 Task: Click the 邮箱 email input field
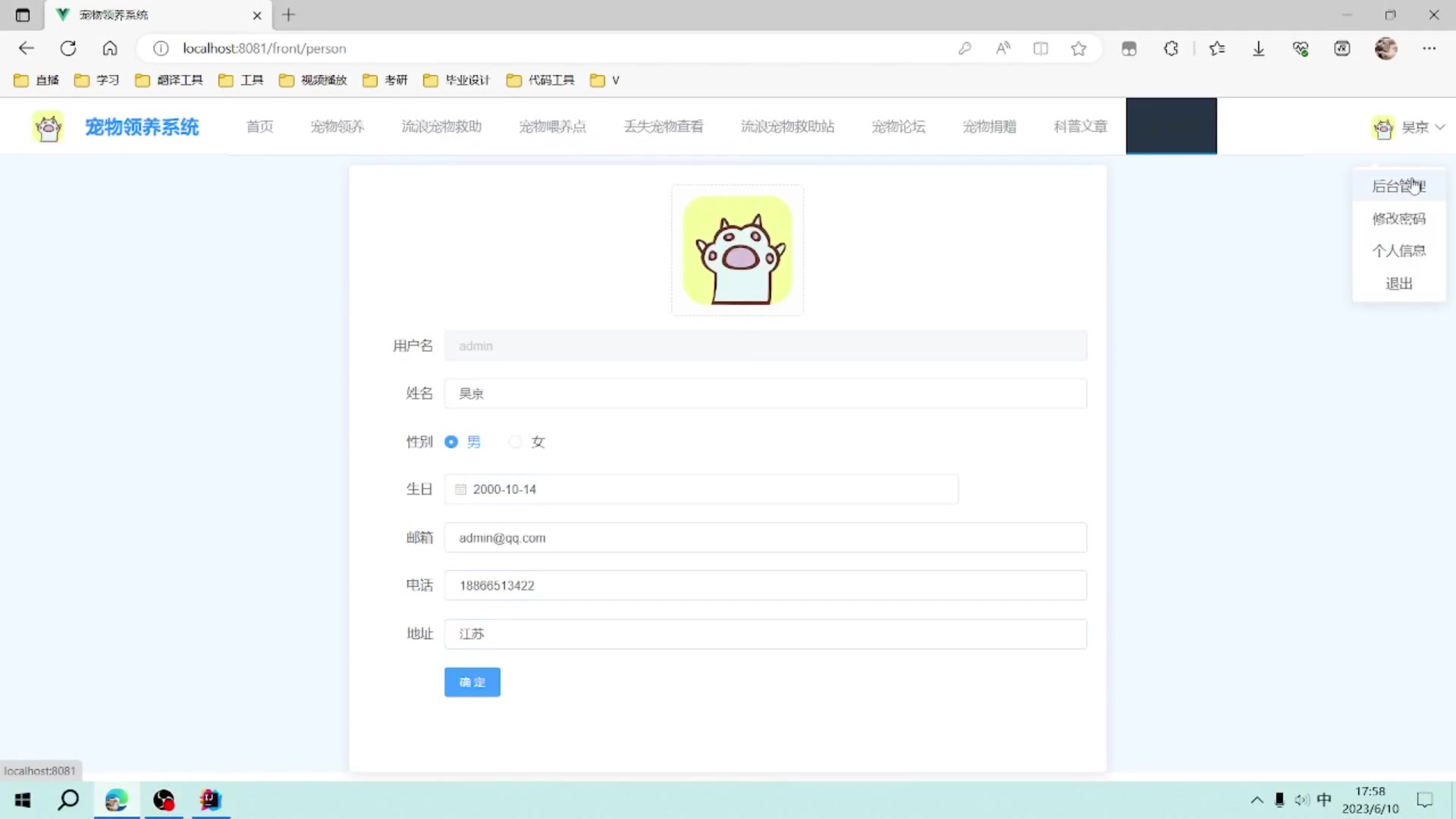764,538
